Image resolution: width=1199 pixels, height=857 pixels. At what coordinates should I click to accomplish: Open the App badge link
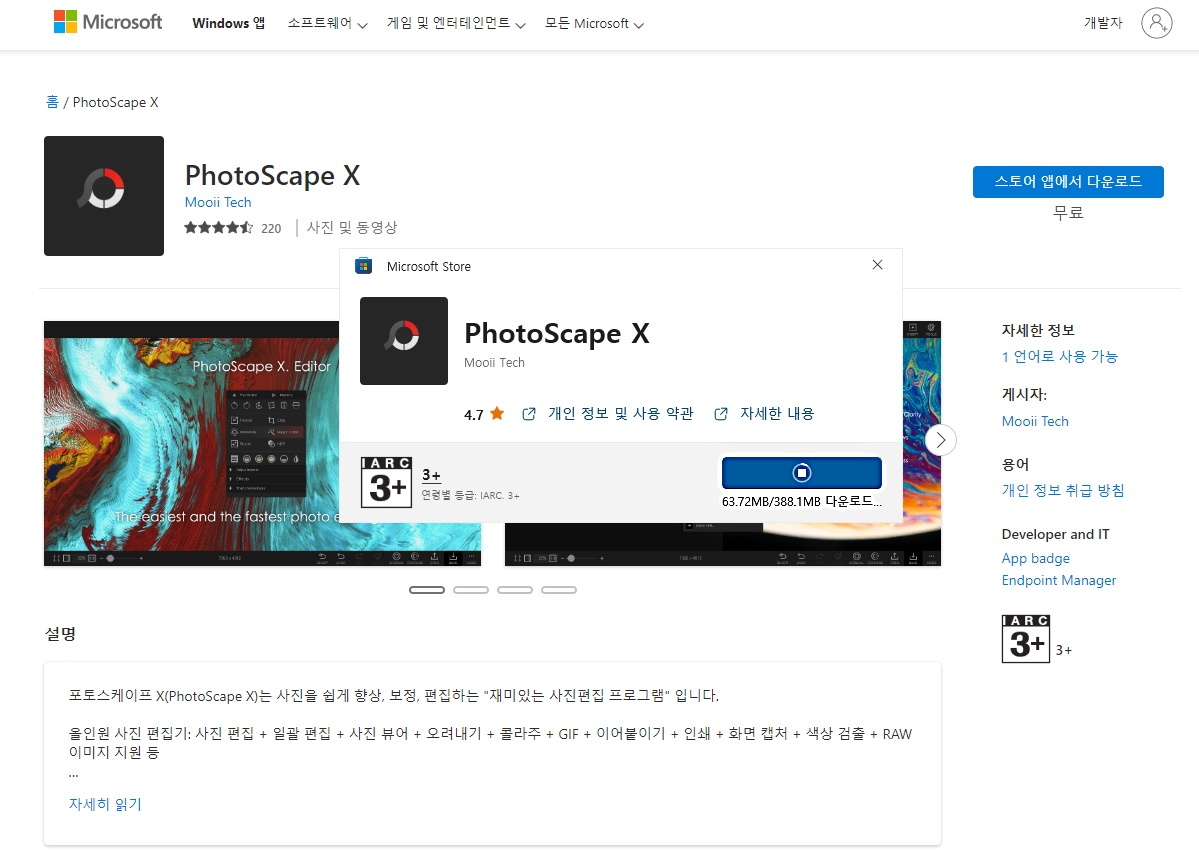tap(1035, 558)
